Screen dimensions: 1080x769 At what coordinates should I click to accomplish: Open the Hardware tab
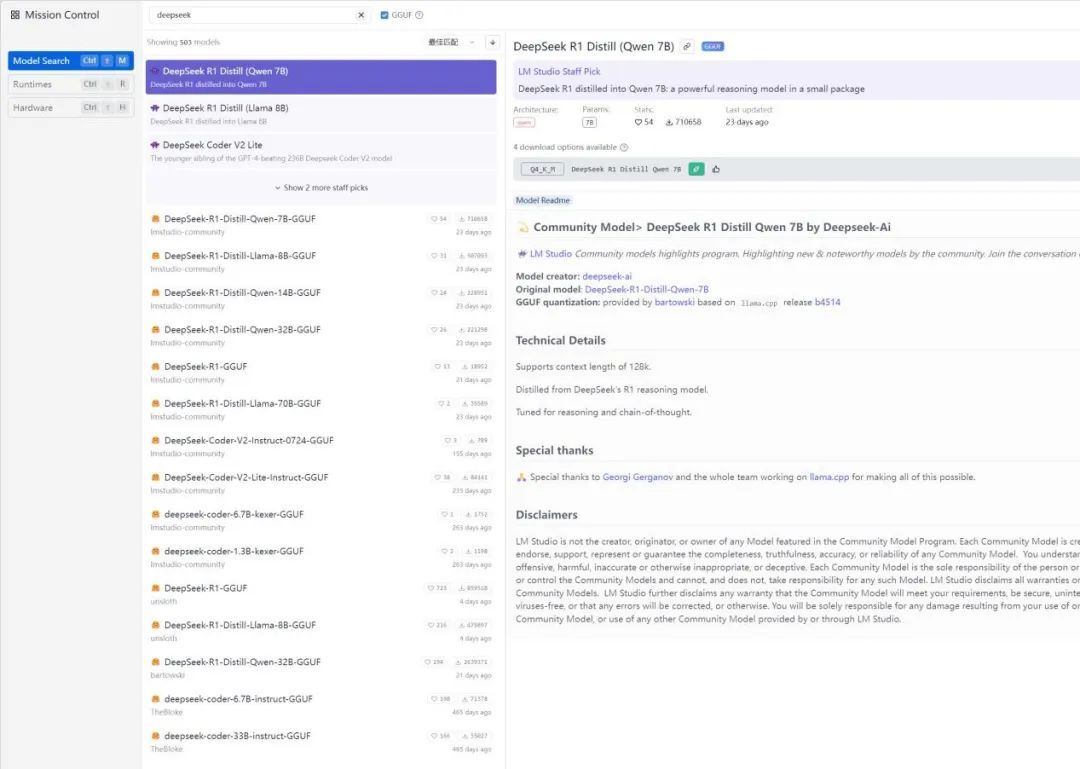click(70, 107)
